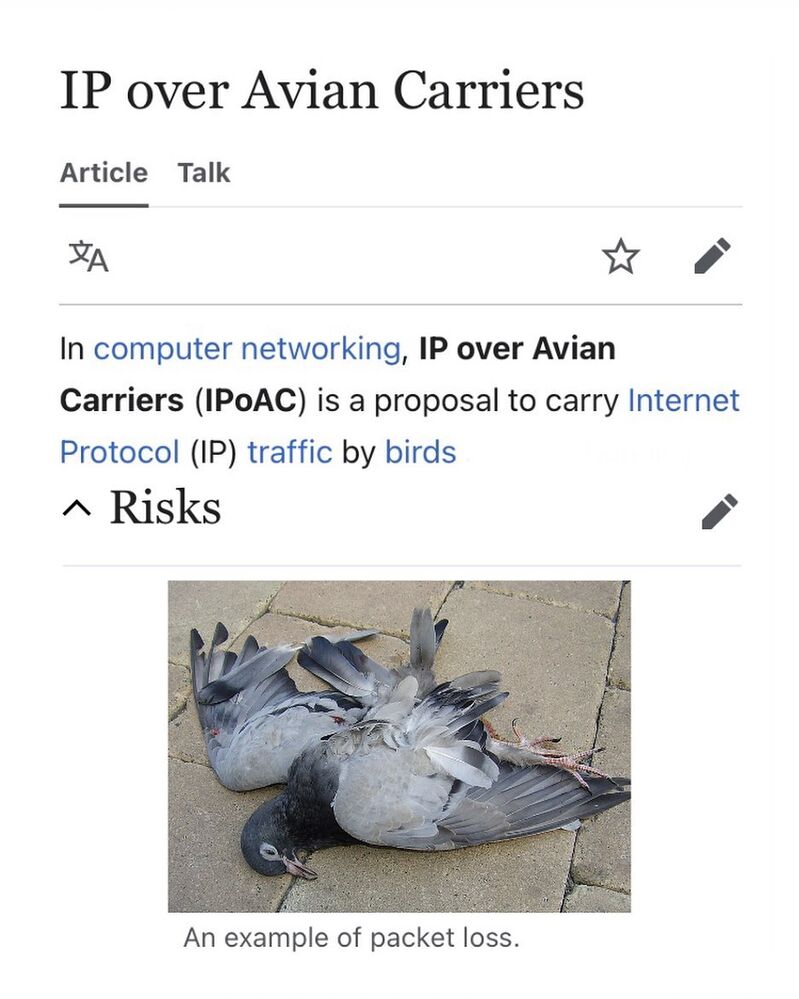
Task: Open the dead pigeon photo thumbnail
Action: pos(400,746)
